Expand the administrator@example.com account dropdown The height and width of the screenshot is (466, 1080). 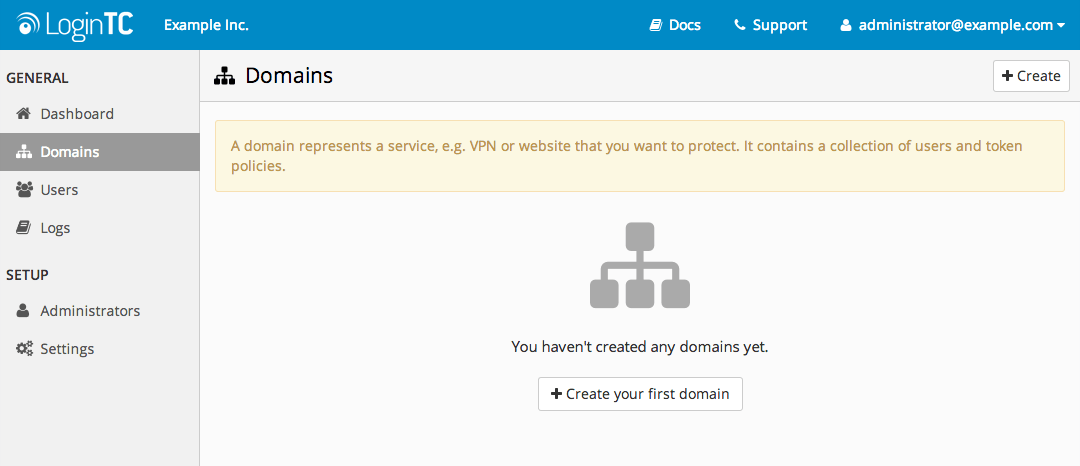pos(953,25)
